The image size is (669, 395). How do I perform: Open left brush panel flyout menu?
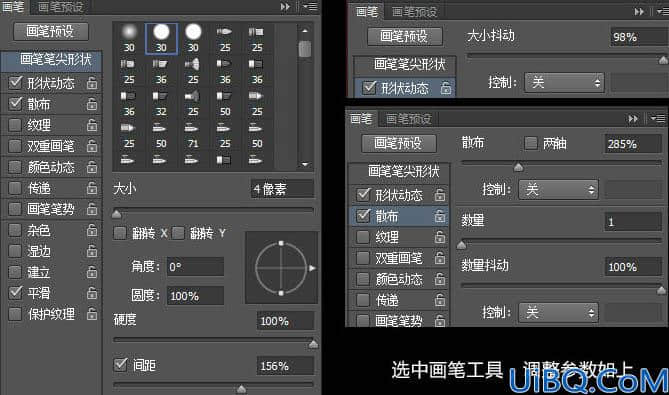pos(311,6)
